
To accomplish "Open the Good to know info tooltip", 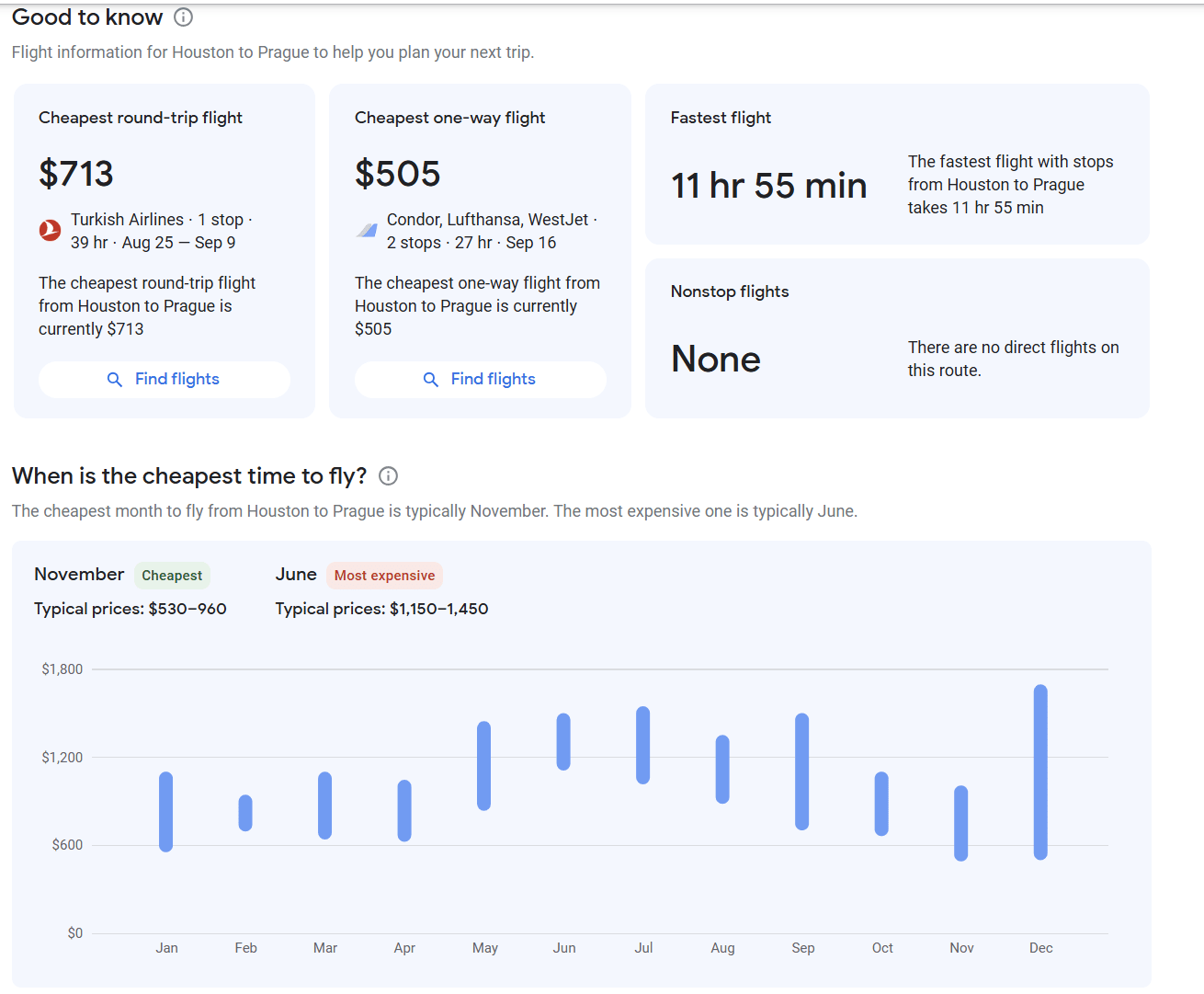I will [182, 17].
